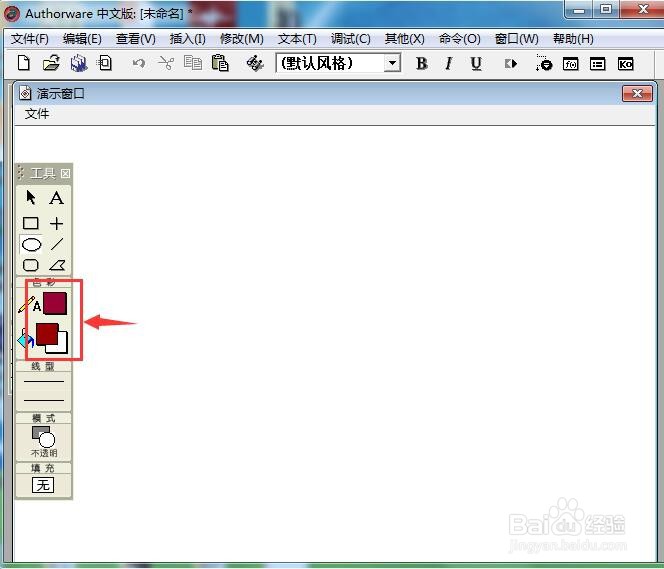
Task: Maximize the Authorware window
Action: tap(606, 10)
